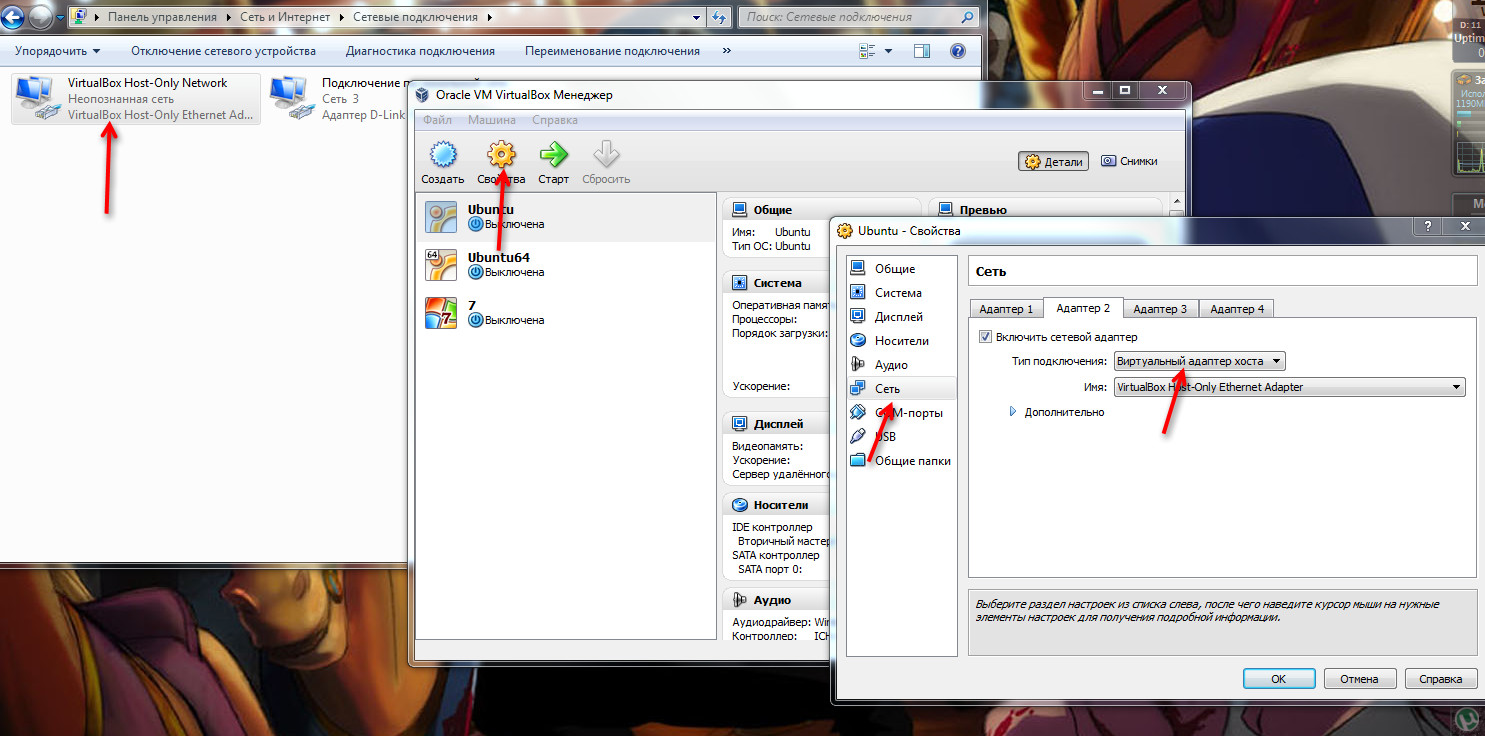Click the Дисплей section header in details
Viewport: 1485px width, 736px height.
coord(778,423)
